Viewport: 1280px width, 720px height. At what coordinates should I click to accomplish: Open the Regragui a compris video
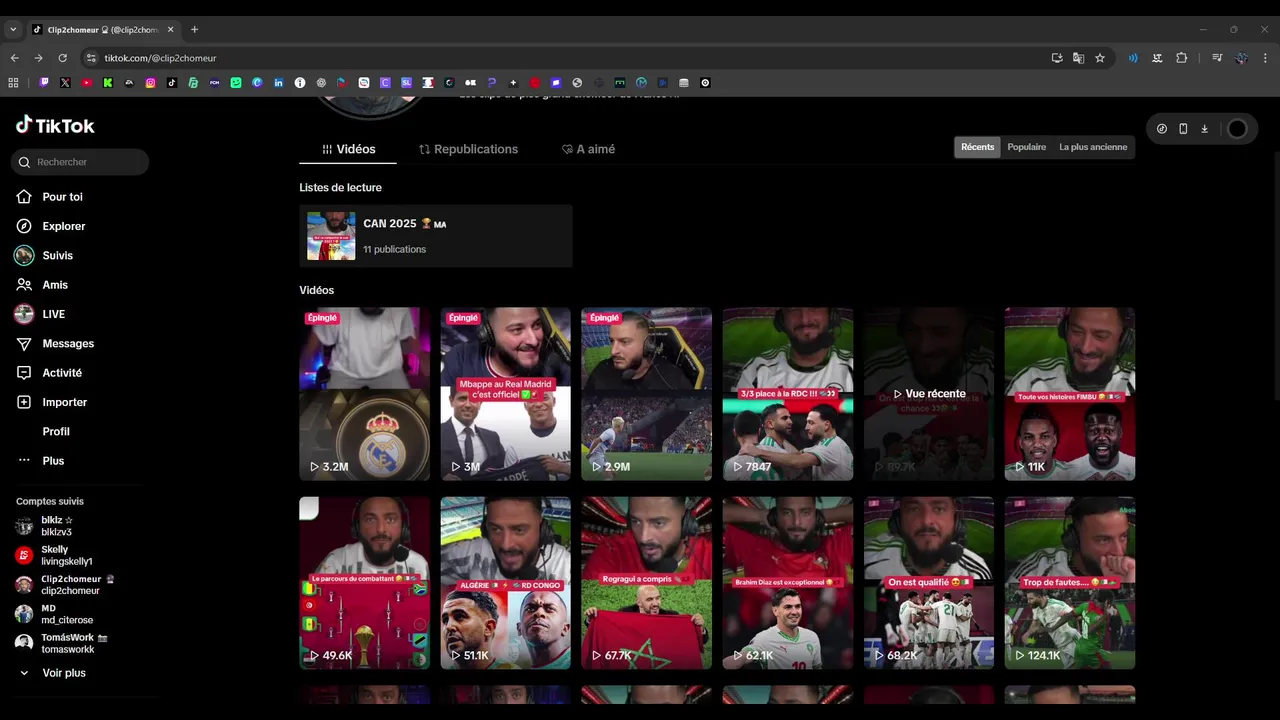click(646, 583)
